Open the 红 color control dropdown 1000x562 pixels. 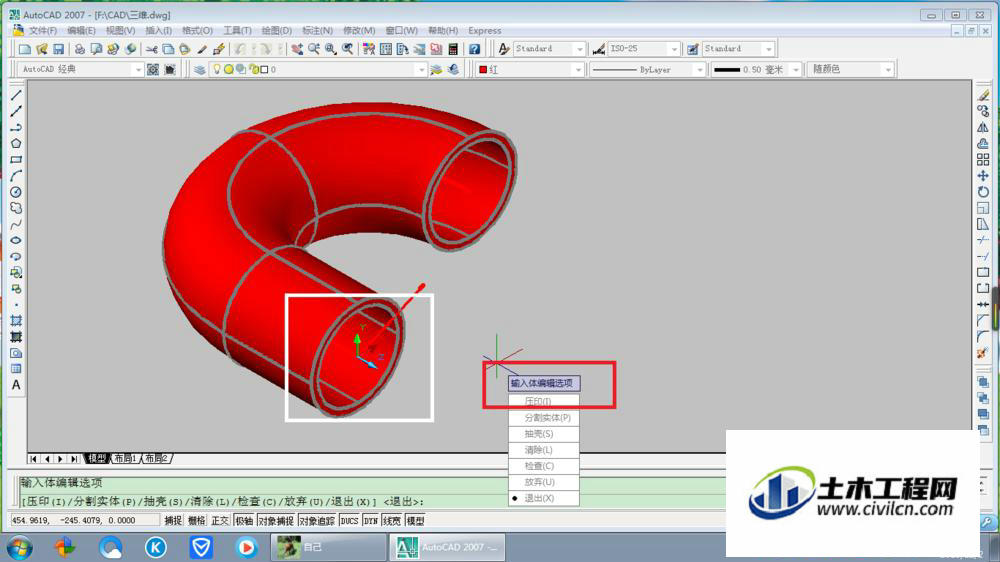578,70
